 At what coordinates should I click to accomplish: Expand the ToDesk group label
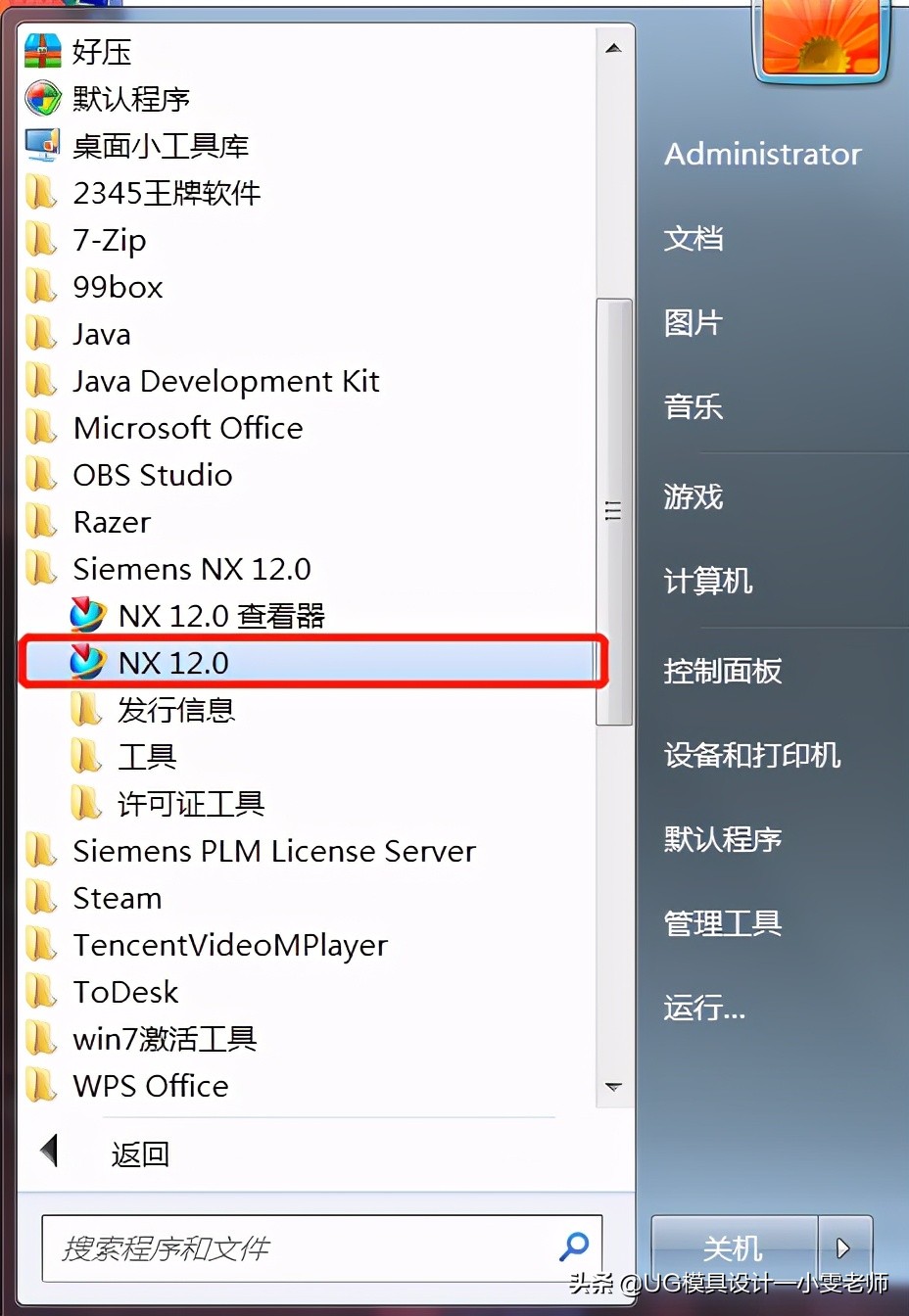click(125, 992)
